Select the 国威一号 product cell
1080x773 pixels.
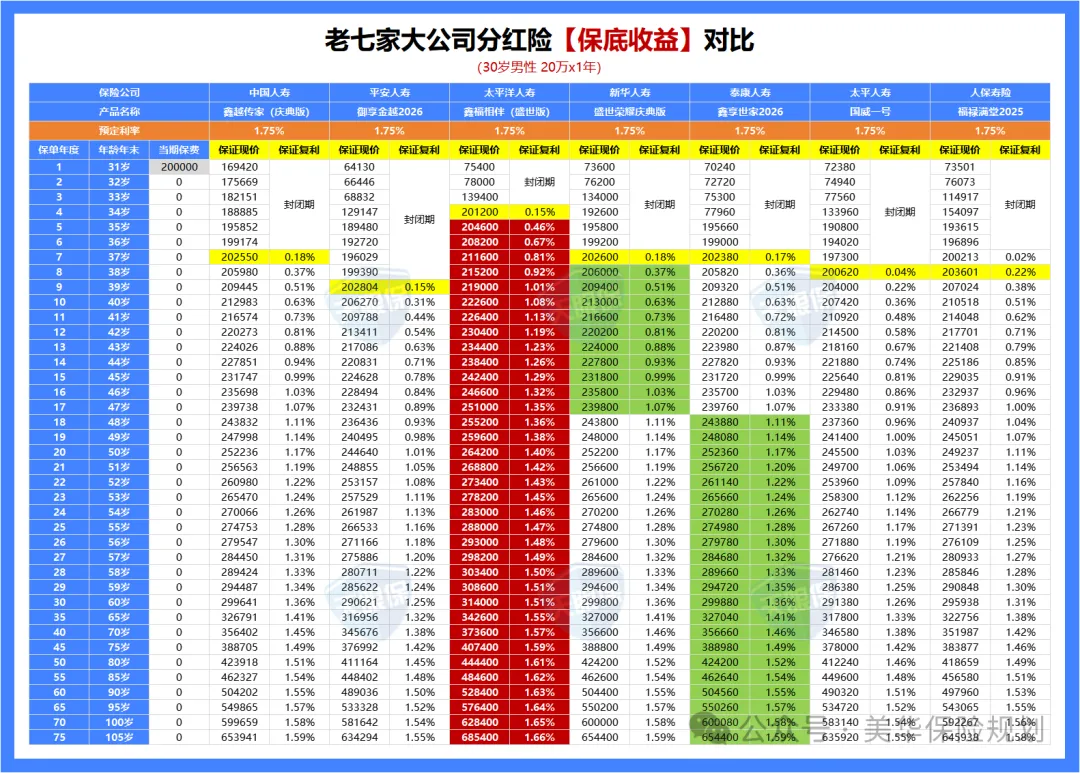tap(870, 111)
